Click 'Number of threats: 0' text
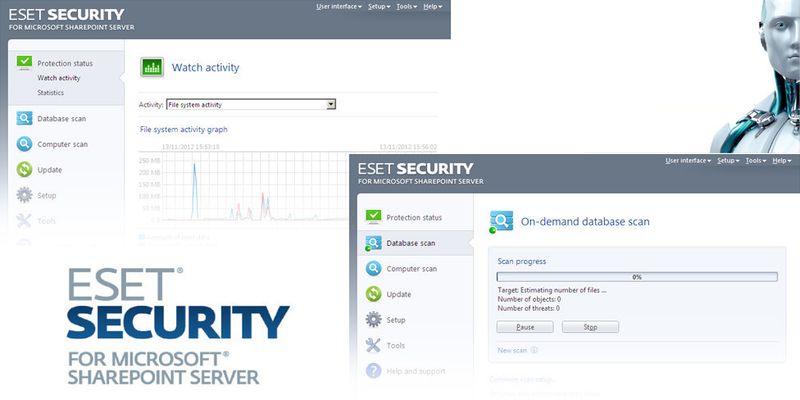Image resolution: width=800 pixels, height=400 pixels. pos(529,308)
